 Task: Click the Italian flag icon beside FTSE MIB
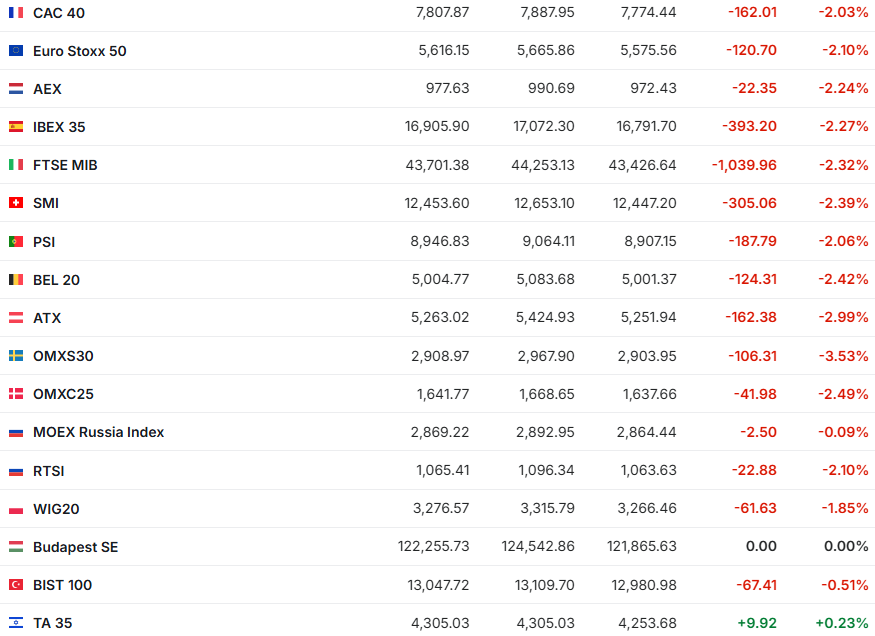click(16, 165)
